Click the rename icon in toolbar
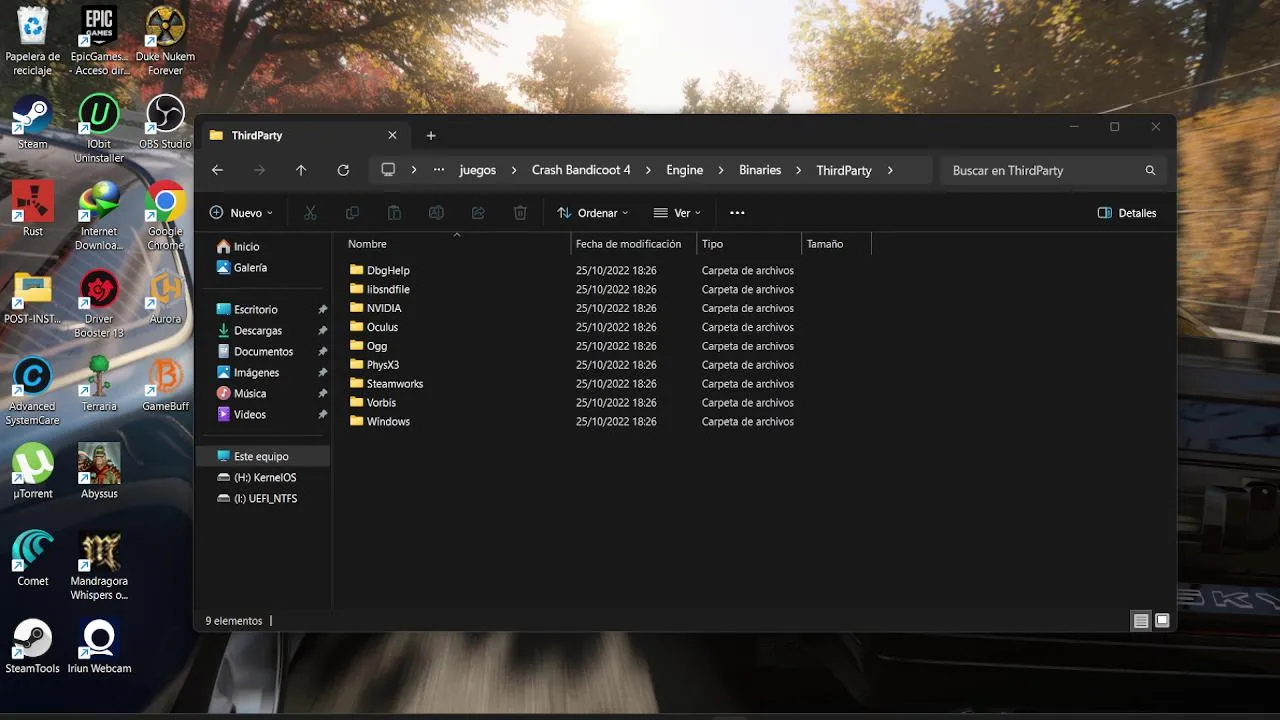This screenshot has width=1280, height=720. tap(436, 213)
